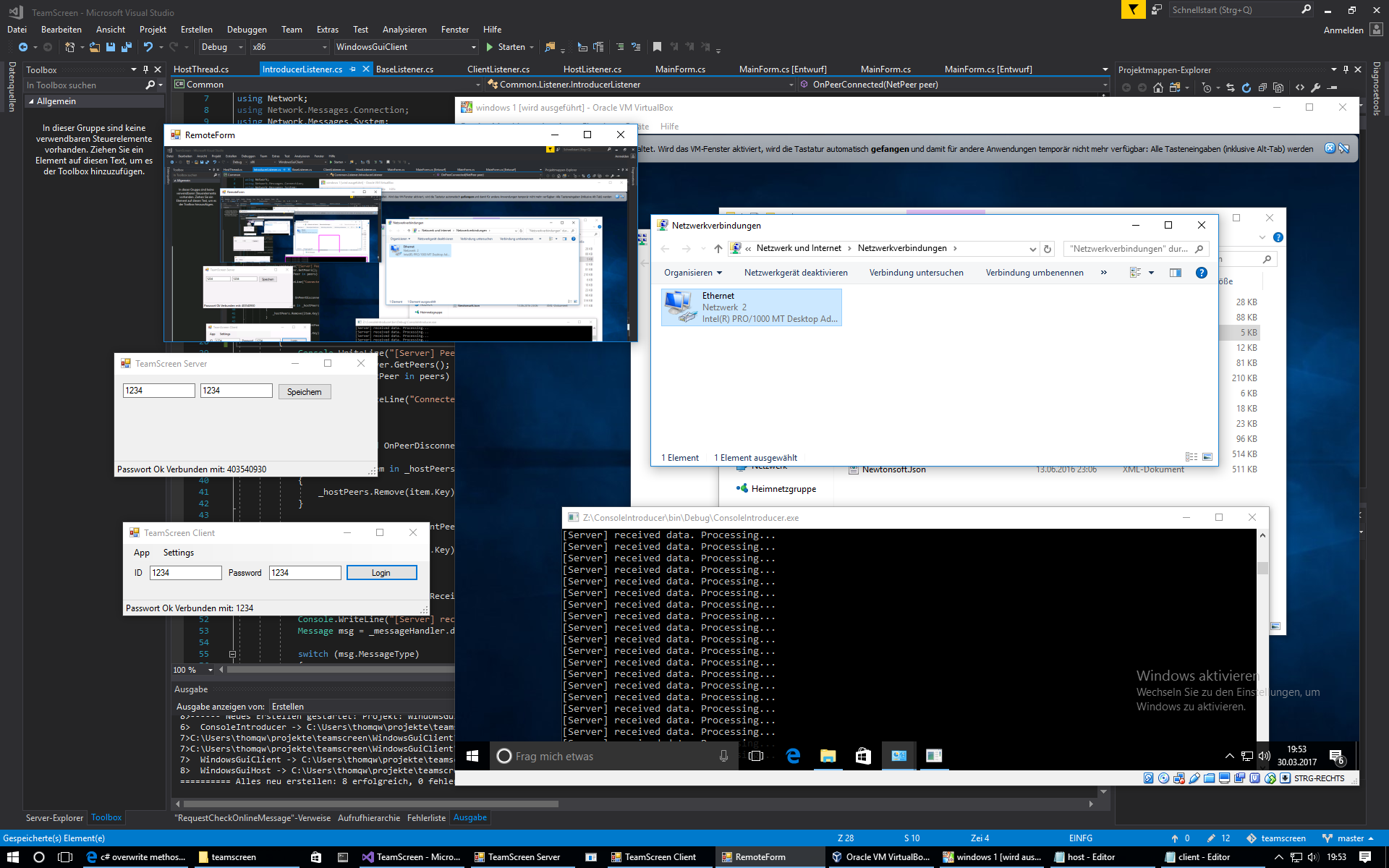
Task: Open Edge in the VM taskbar
Action: 793,756
